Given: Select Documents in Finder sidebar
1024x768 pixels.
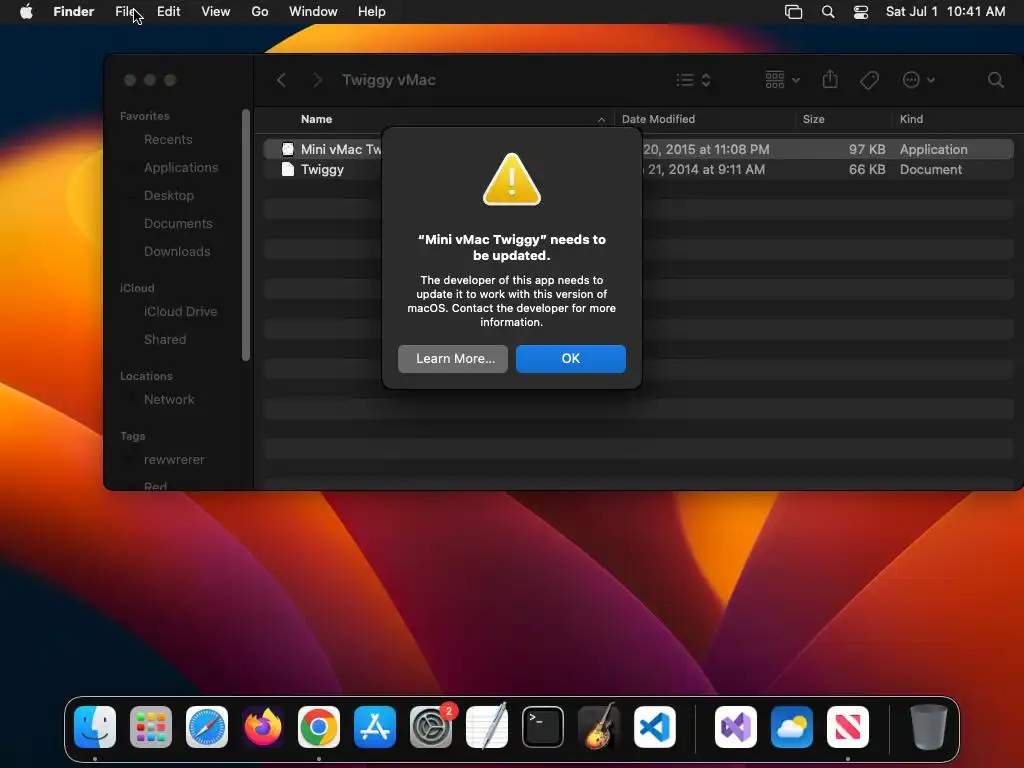Looking at the screenshot, I should pyautogui.click(x=179, y=224).
